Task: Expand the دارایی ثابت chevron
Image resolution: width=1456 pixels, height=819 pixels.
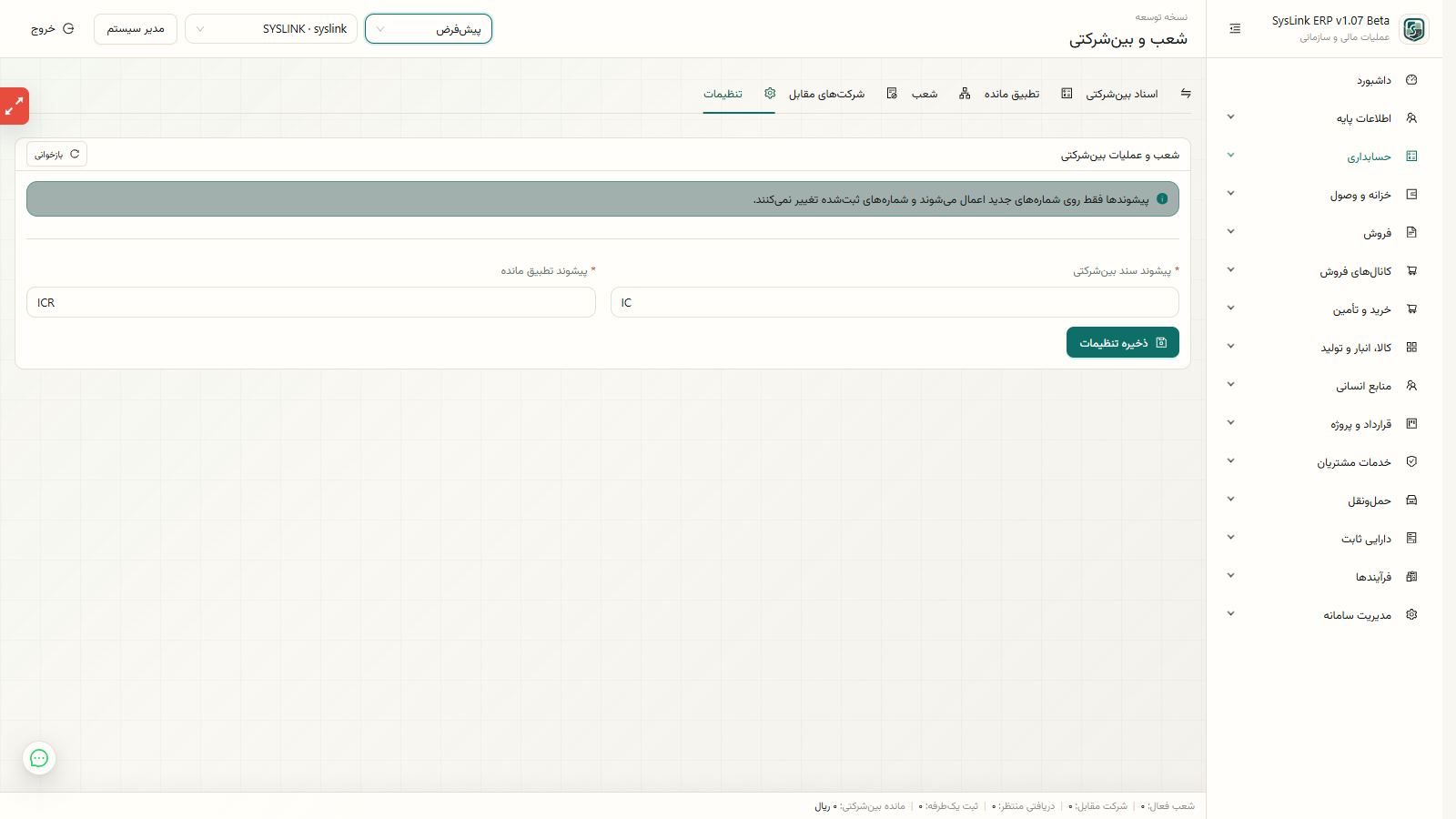Action: [x=1230, y=538]
